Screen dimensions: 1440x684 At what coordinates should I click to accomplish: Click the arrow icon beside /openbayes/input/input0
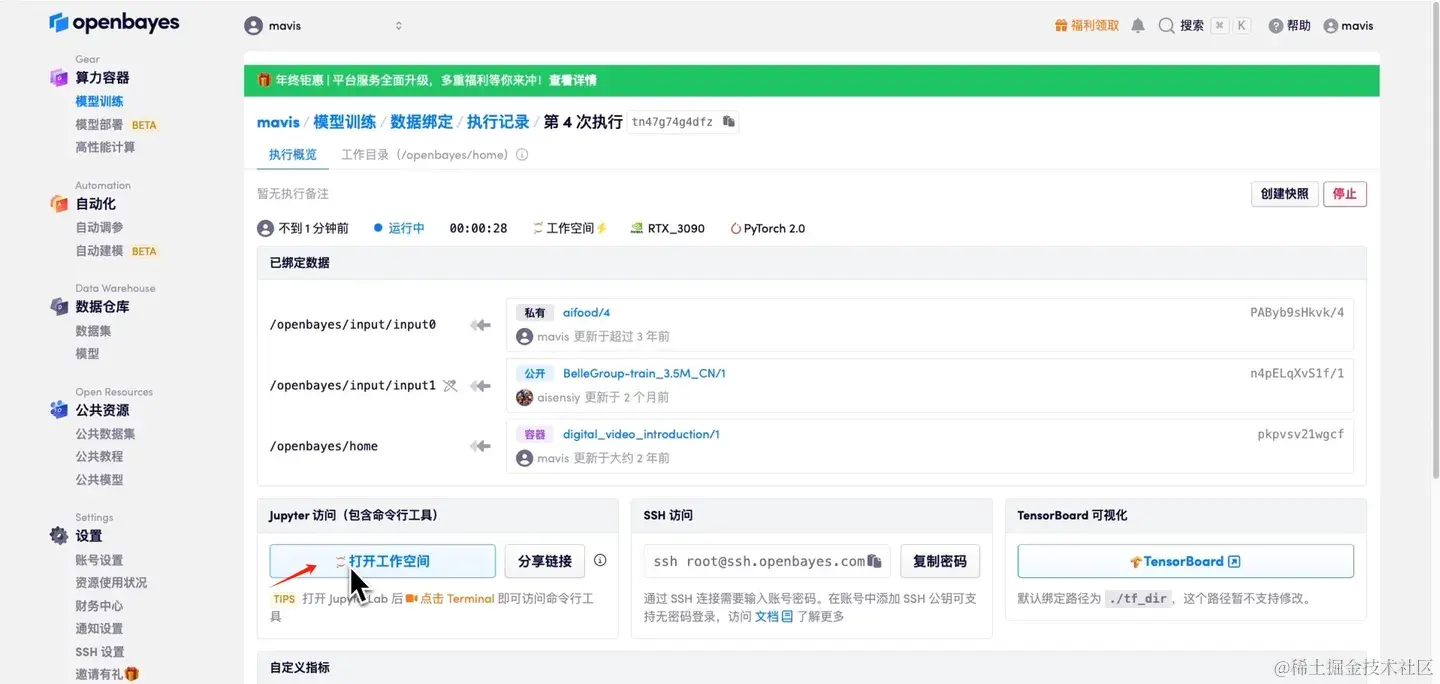pos(481,325)
